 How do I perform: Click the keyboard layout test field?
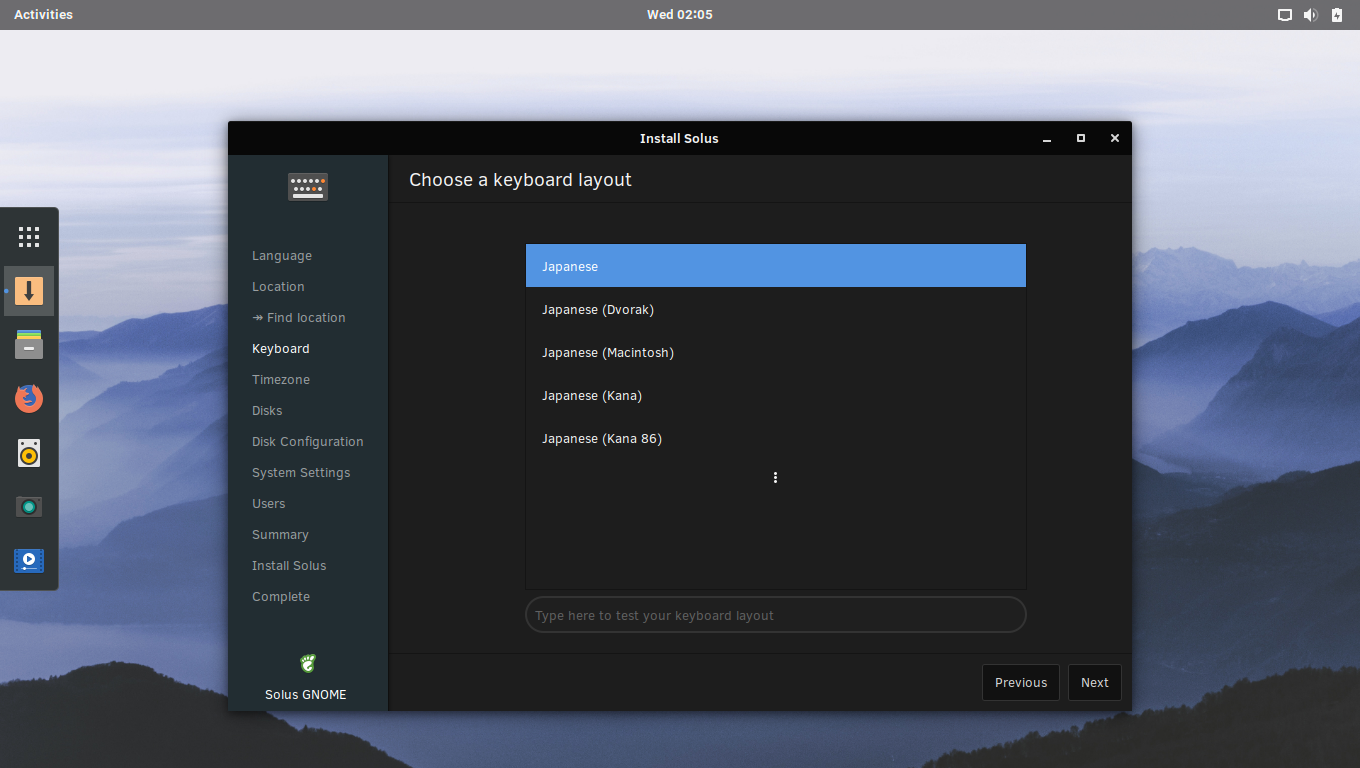(x=776, y=615)
